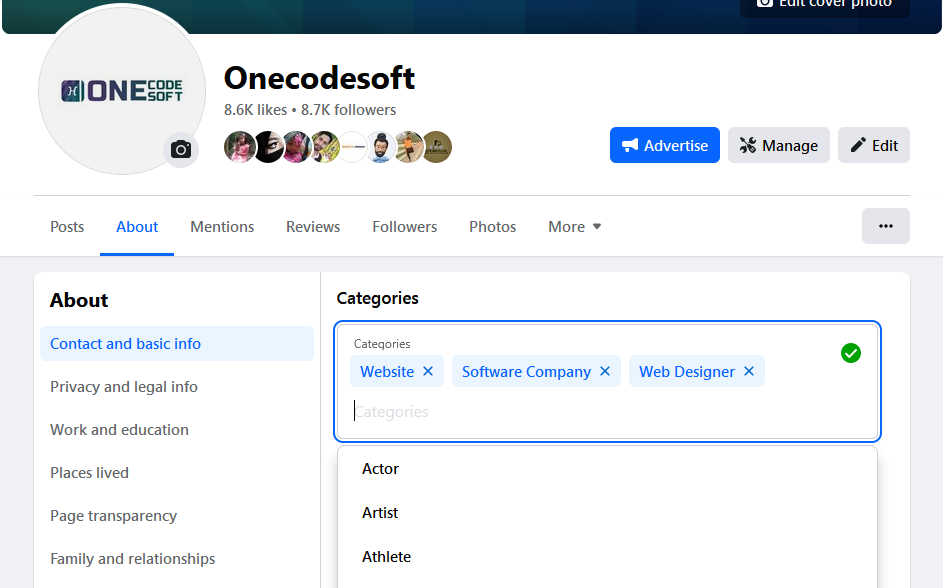The width and height of the screenshot is (943, 588).
Task: Open the Reviews tab
Action: click(312, 226)
